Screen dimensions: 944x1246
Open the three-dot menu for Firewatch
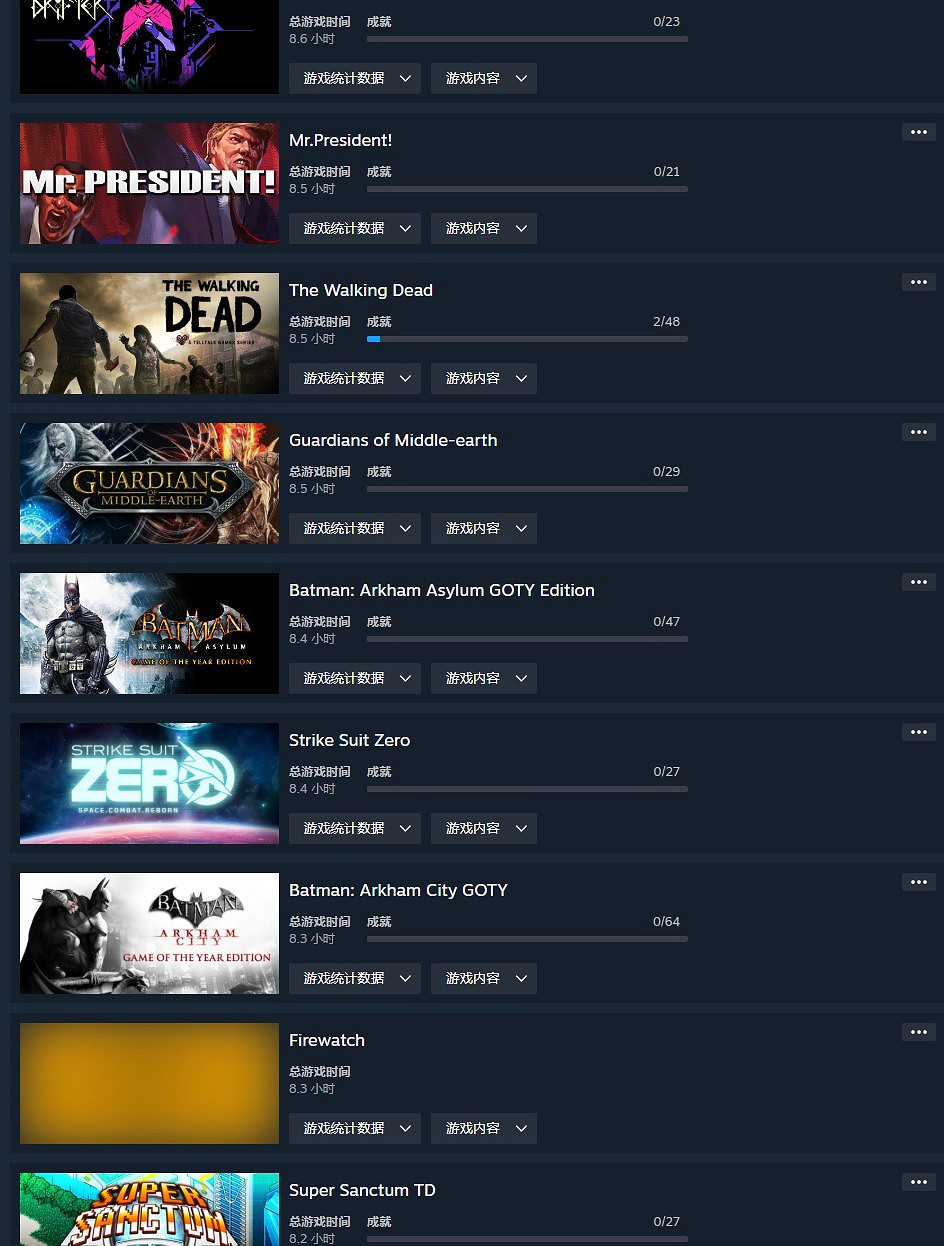click(x=918, y=1032)
